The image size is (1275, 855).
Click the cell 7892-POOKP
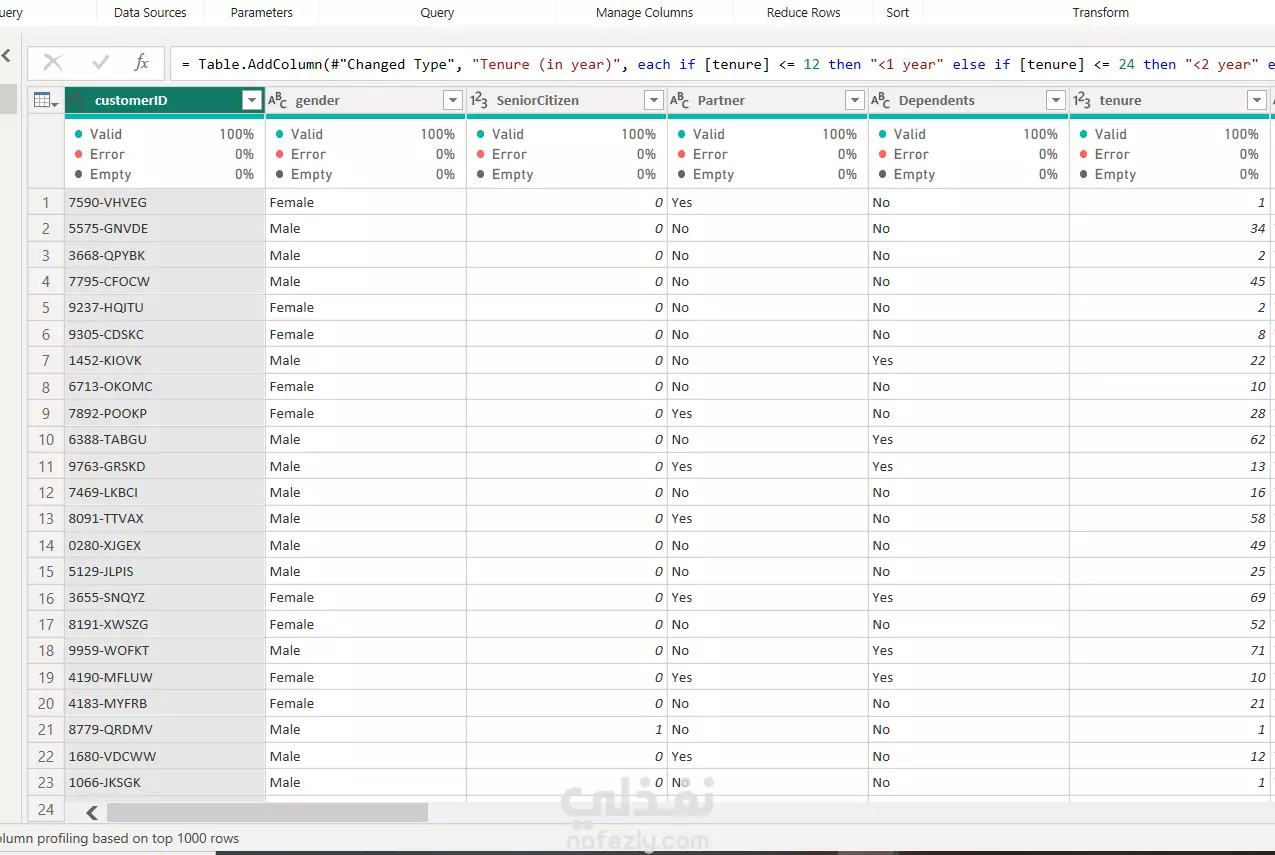click(165, 413)
